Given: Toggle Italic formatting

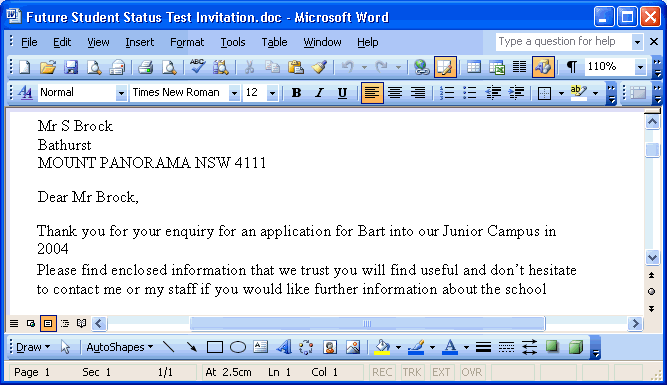Looking at the screenshot, I should click(x=319, y=93).
